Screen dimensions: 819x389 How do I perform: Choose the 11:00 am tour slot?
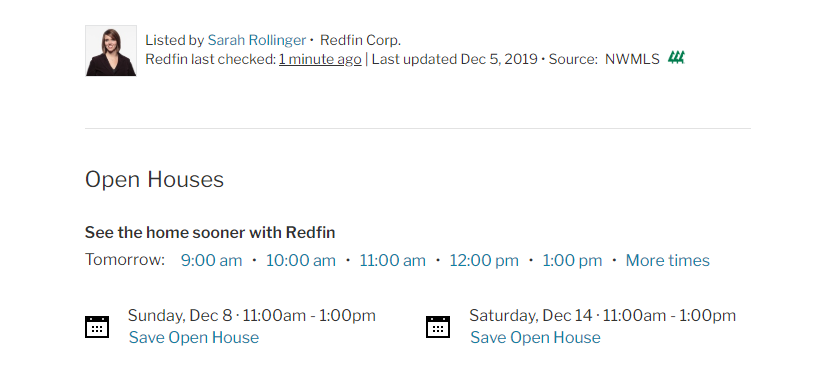tap(392, 260)
